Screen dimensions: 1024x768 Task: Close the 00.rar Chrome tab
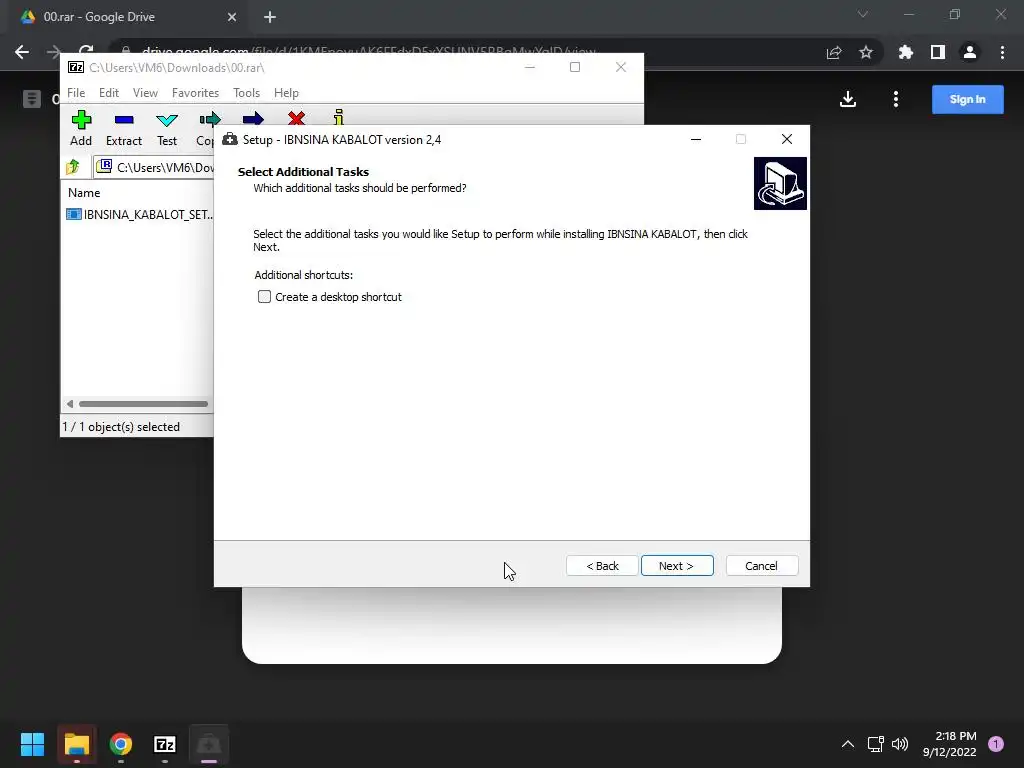tap(232, 17)
